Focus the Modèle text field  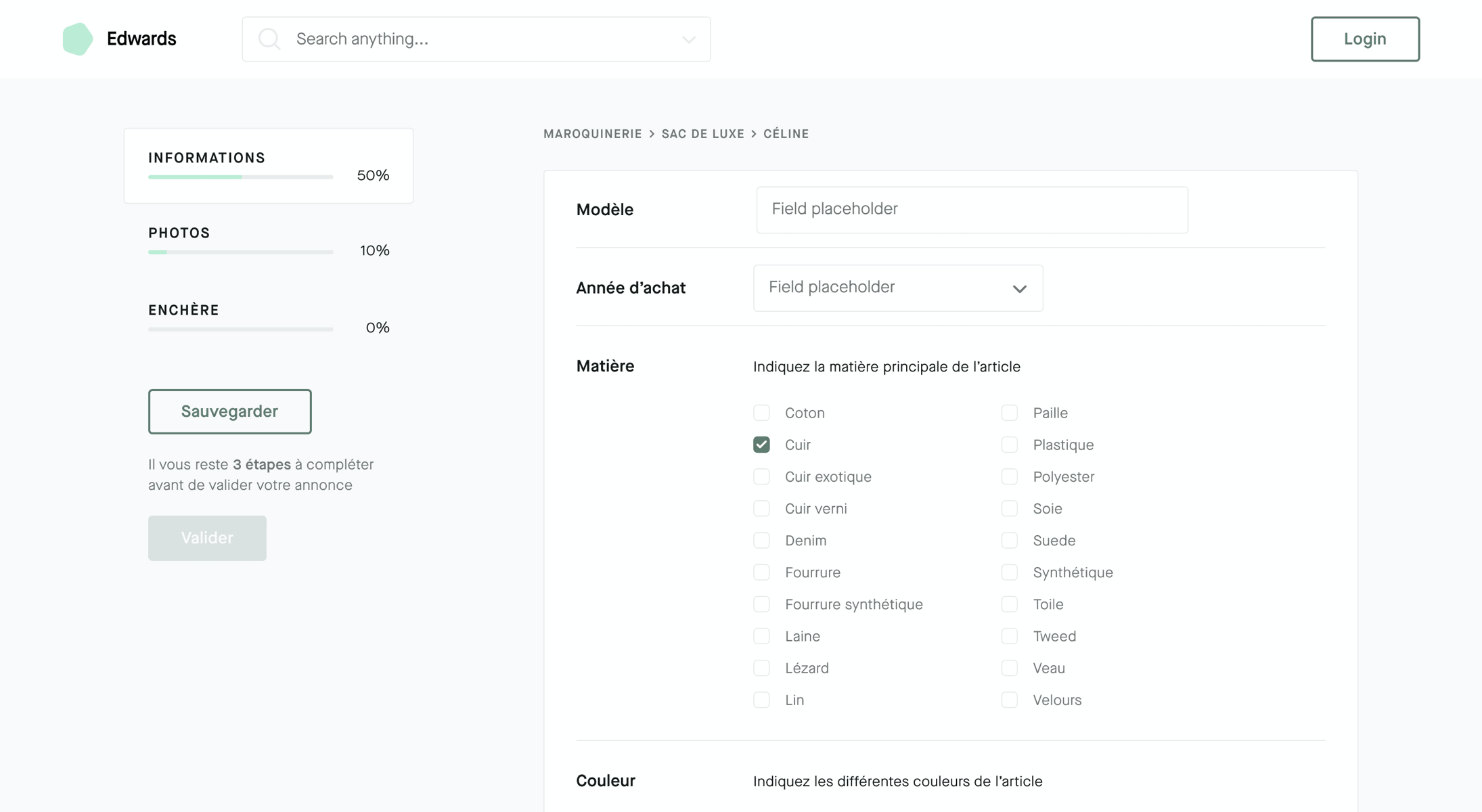[x=972, y=210]
